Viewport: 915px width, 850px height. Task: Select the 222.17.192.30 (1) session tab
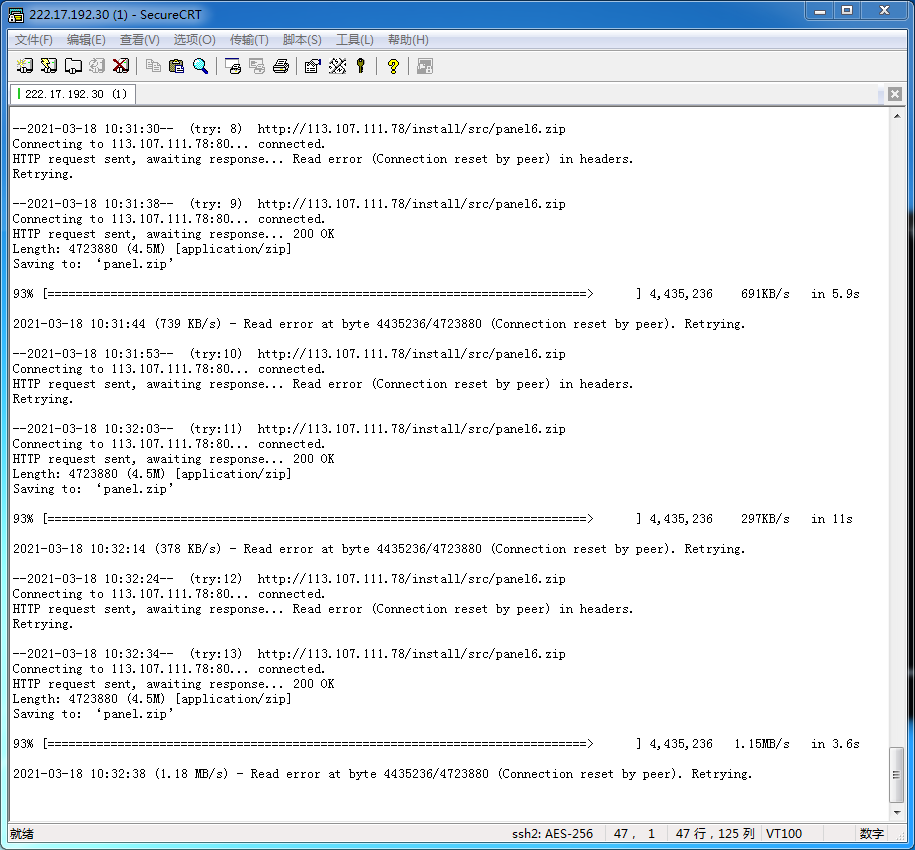(73, 94)
